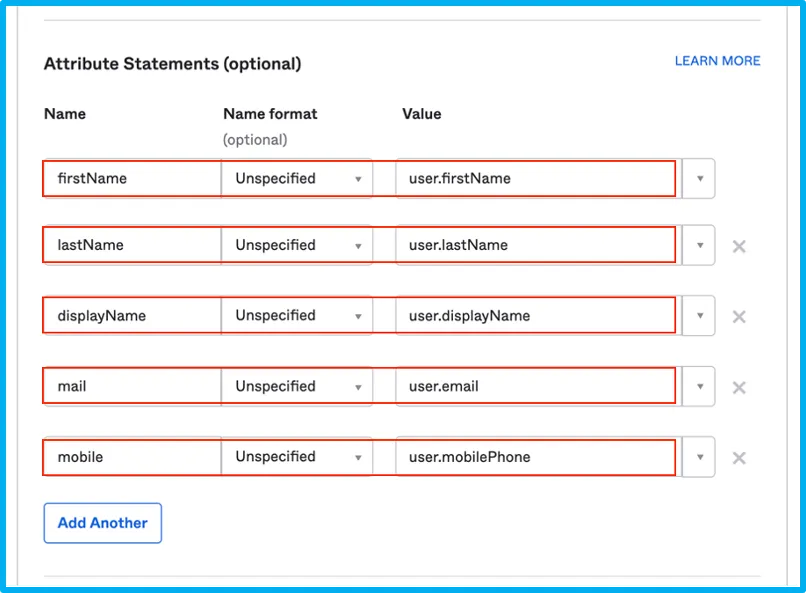The width and height of the screenshot is (806, 594).
Task: Edit the mobile name field
Action: (132, 457)
